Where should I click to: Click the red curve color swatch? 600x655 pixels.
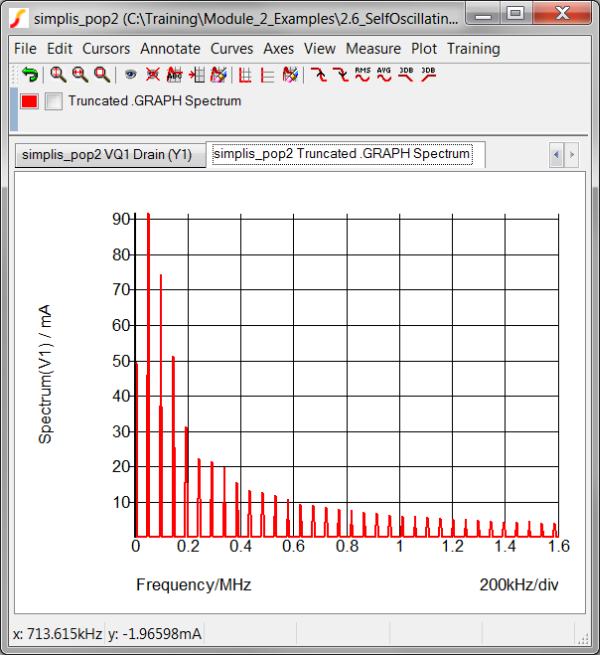click(30, 101)
